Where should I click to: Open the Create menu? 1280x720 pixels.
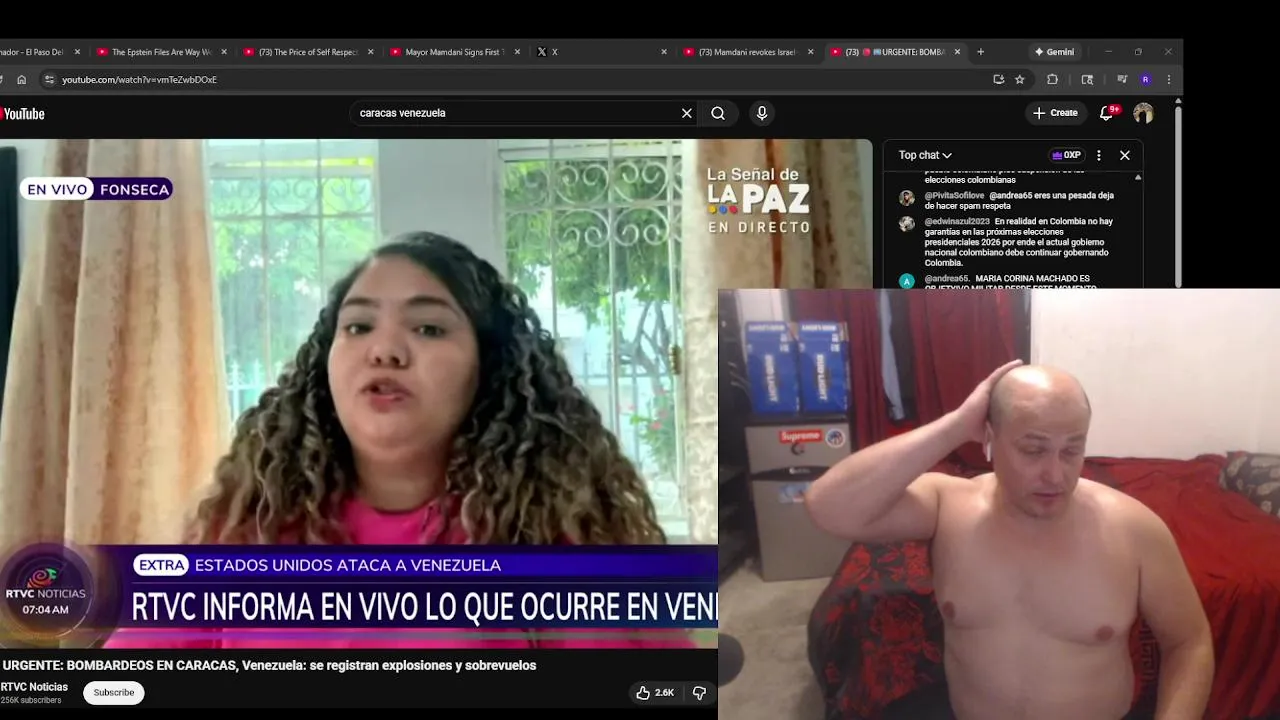(1056, 113)
